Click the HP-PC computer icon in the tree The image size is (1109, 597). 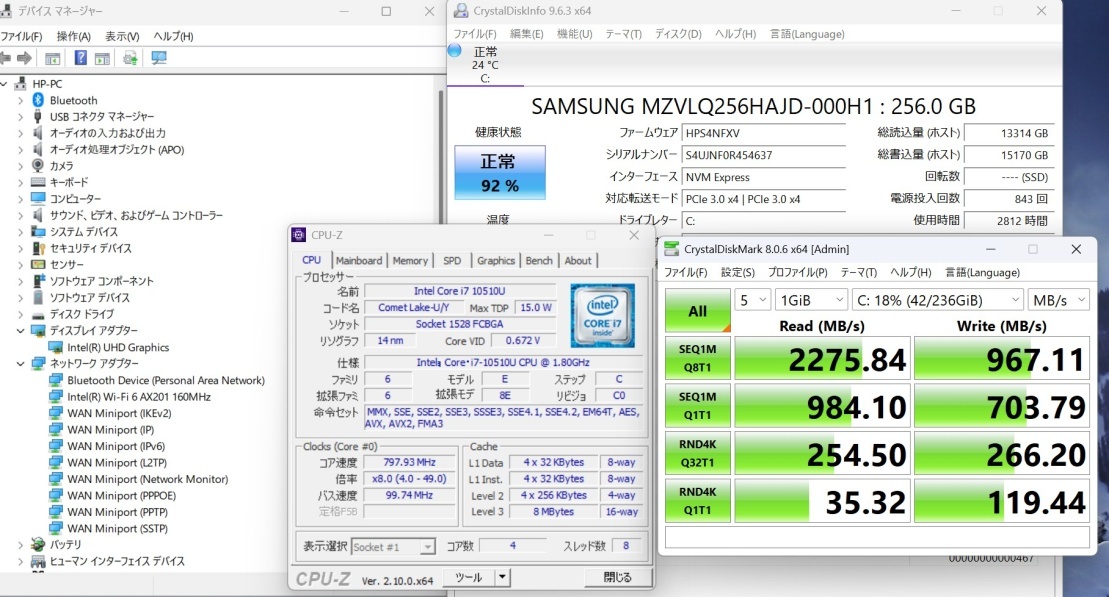click(21, 83)
